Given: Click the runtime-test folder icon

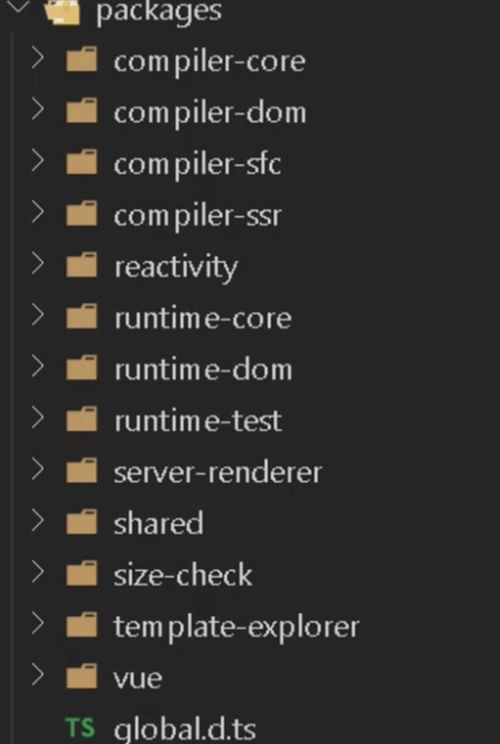Looking at the screenshot, I should pyautogui.click(x=82, y=419).
